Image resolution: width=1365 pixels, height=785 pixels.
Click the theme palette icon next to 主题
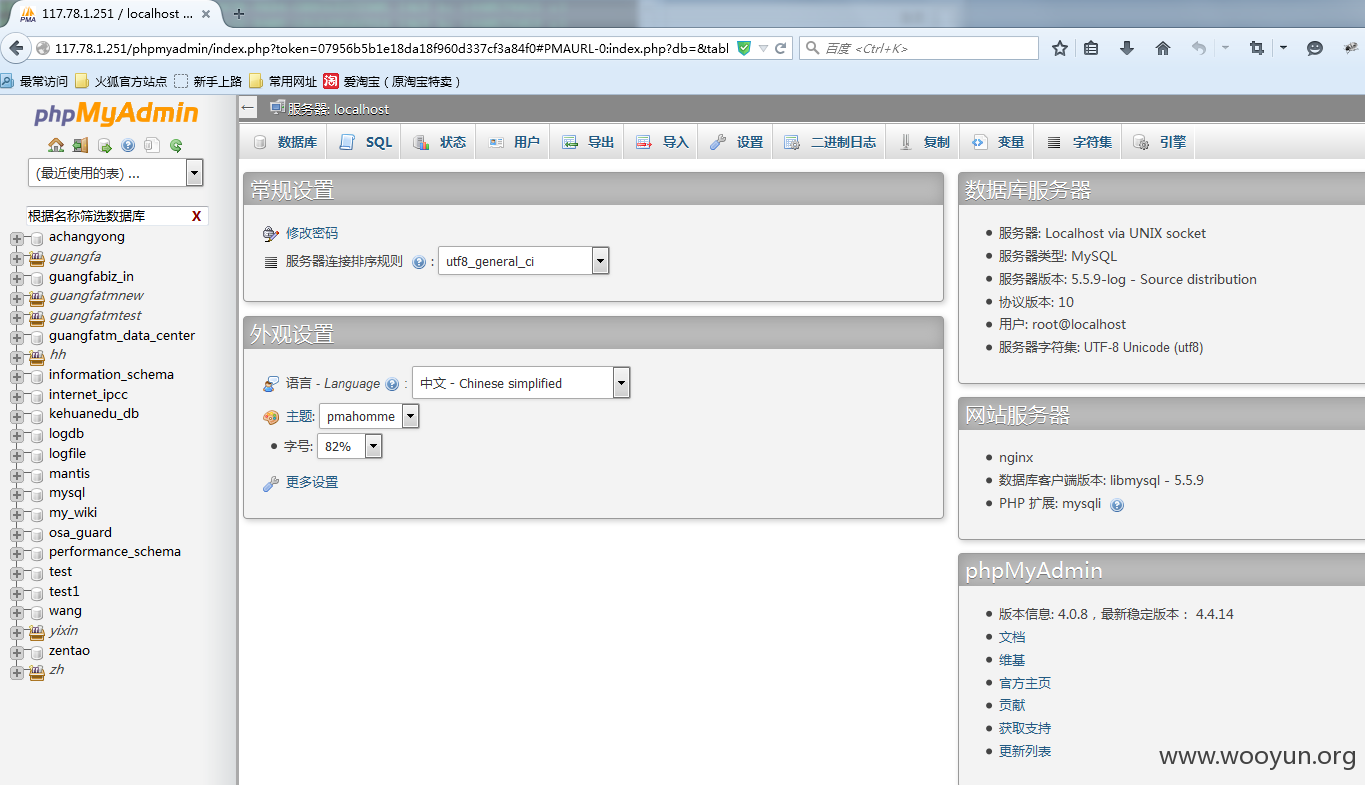pos(270,417)
